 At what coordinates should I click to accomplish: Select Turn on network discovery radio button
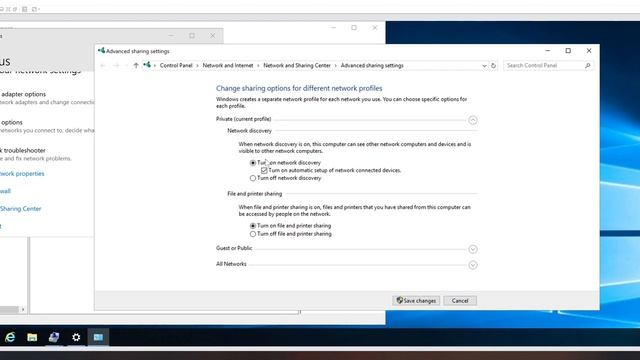coord(253,162)
